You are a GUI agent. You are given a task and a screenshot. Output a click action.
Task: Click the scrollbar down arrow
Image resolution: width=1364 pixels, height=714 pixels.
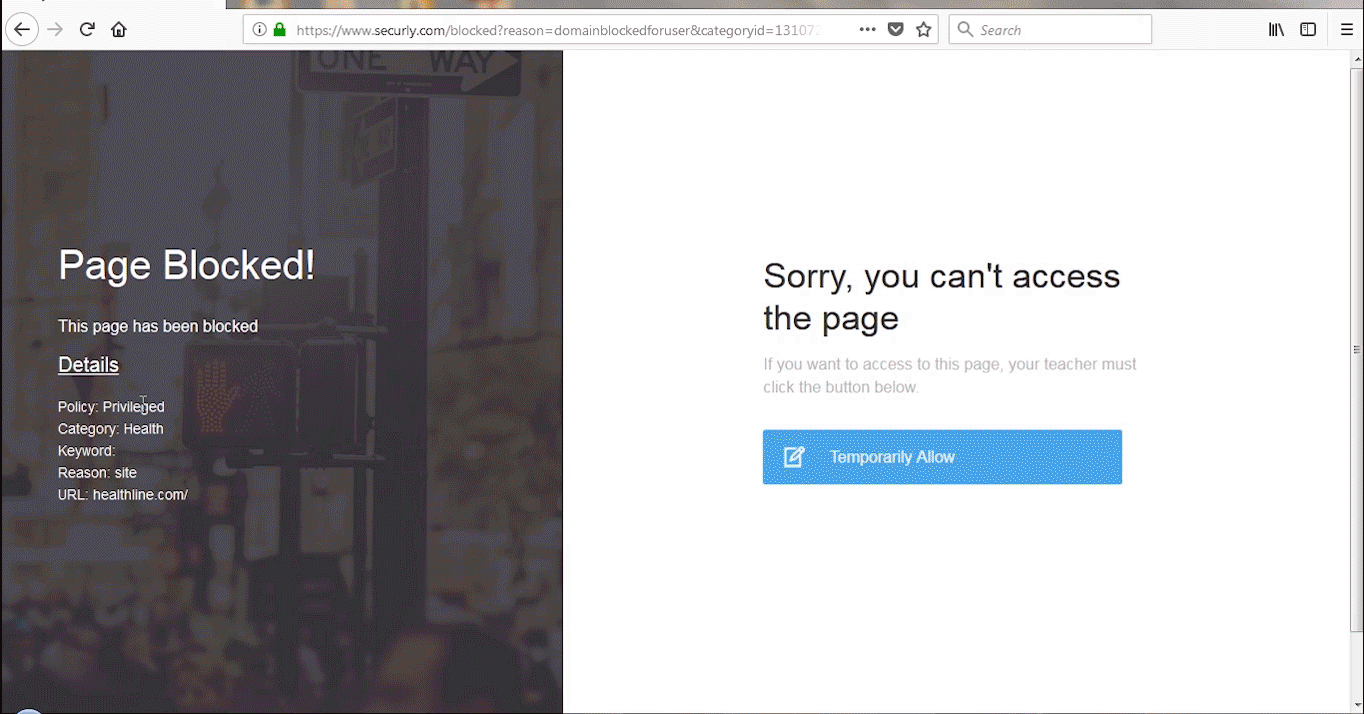1357,706
